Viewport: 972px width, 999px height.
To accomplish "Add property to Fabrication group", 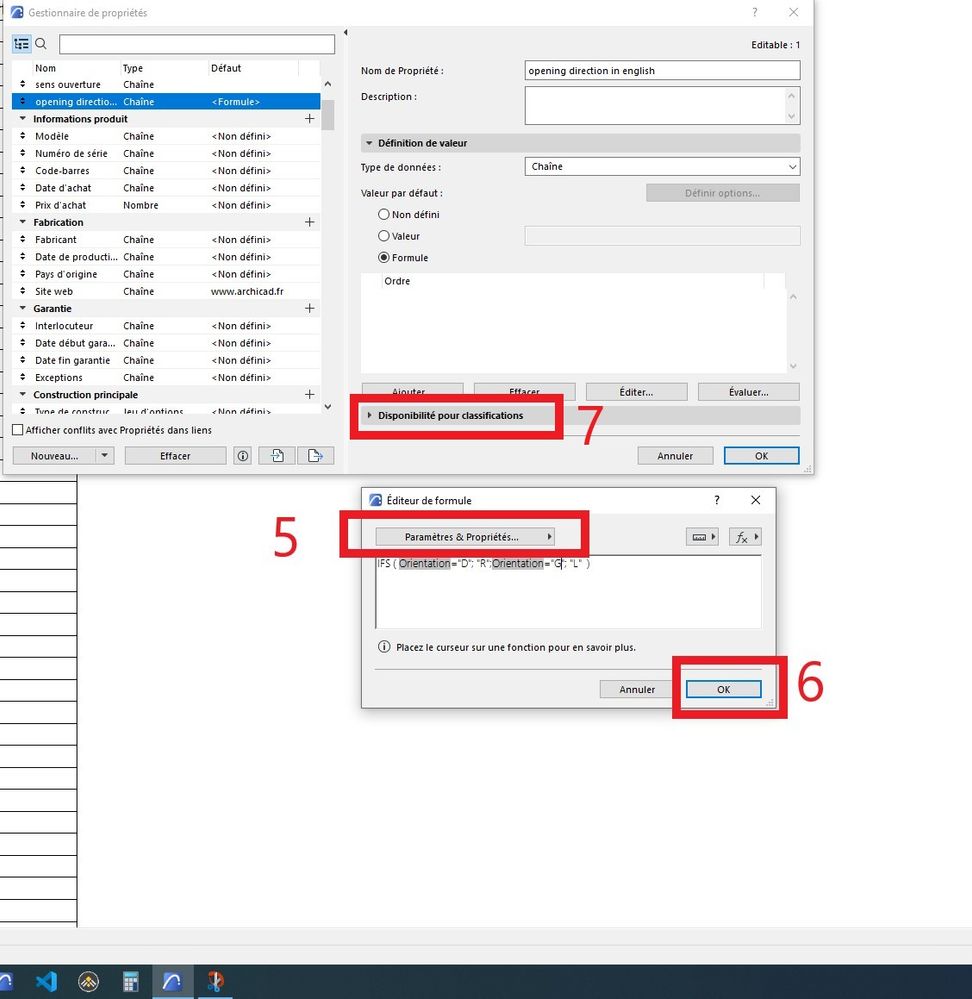I will tap(310, 222).
